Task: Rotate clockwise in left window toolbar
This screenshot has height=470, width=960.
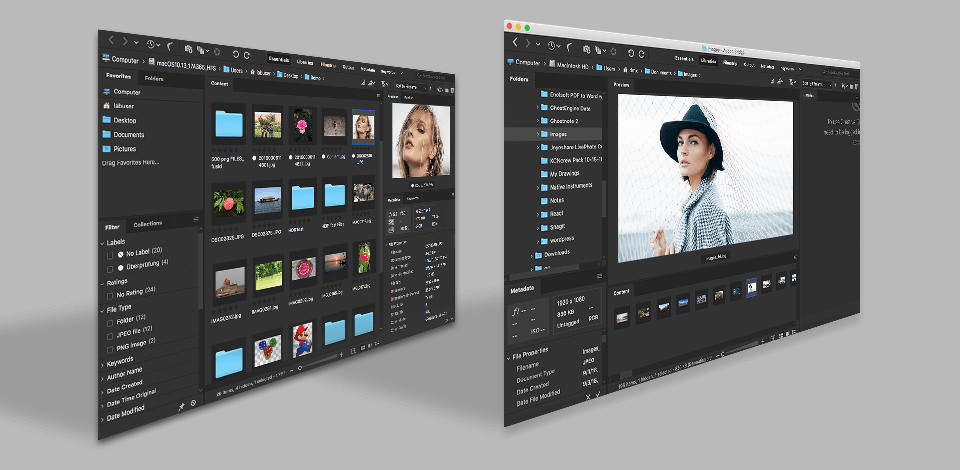Action: point(246,53)
